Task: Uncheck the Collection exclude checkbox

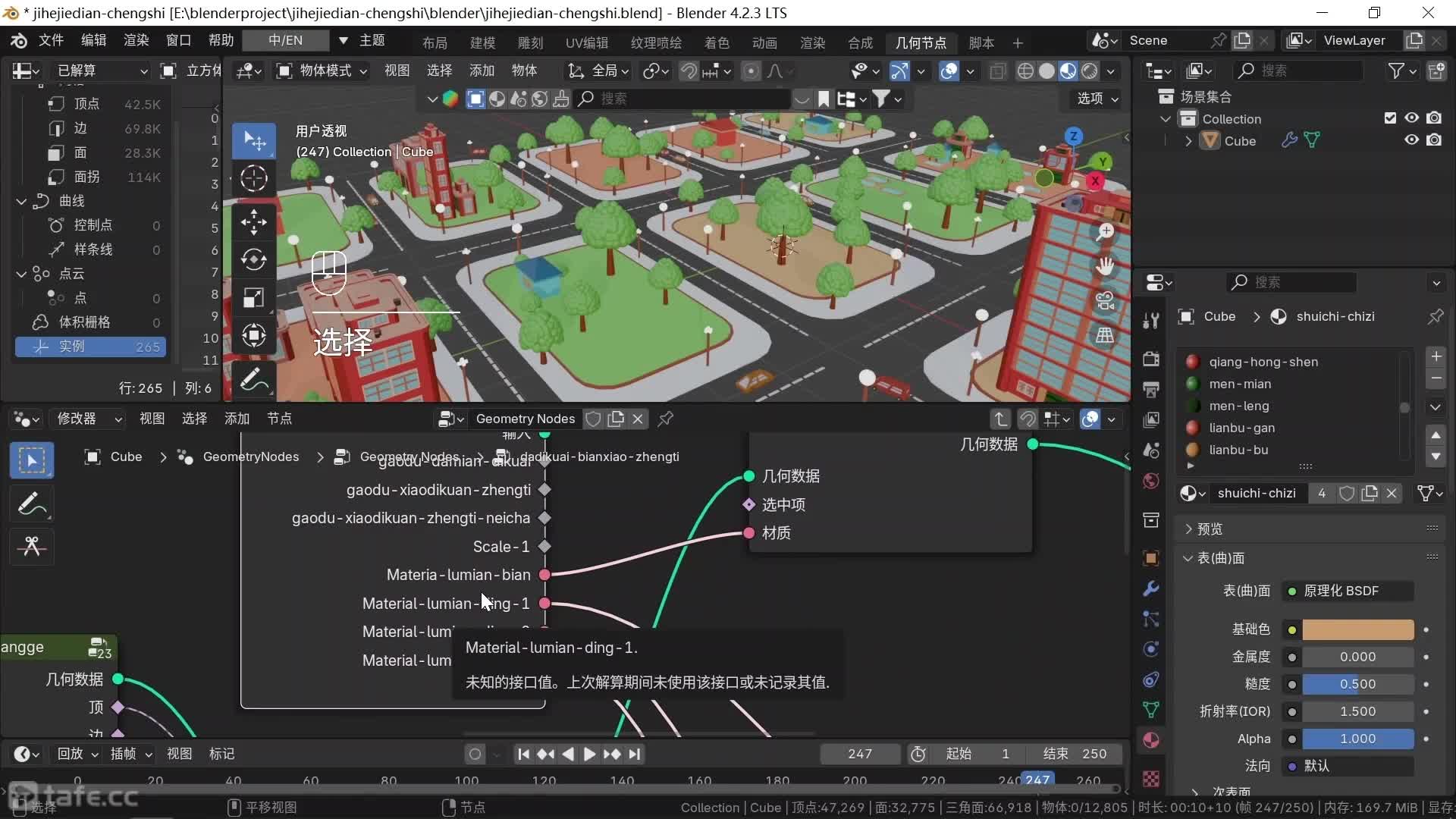Action: 1389,118
